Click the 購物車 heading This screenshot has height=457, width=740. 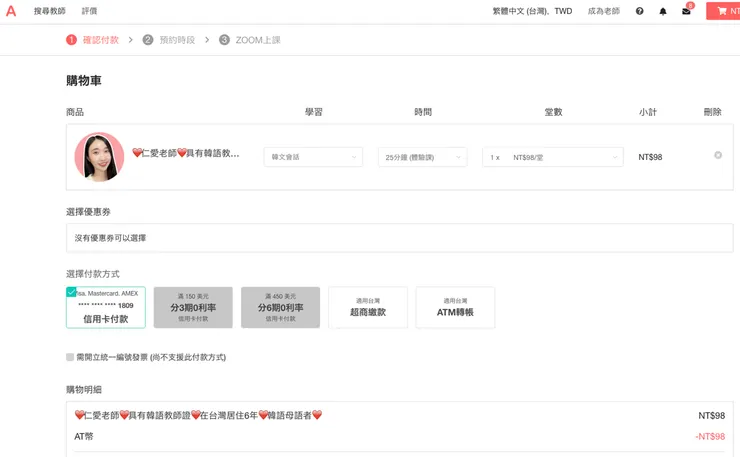click(x=84, y=81)
